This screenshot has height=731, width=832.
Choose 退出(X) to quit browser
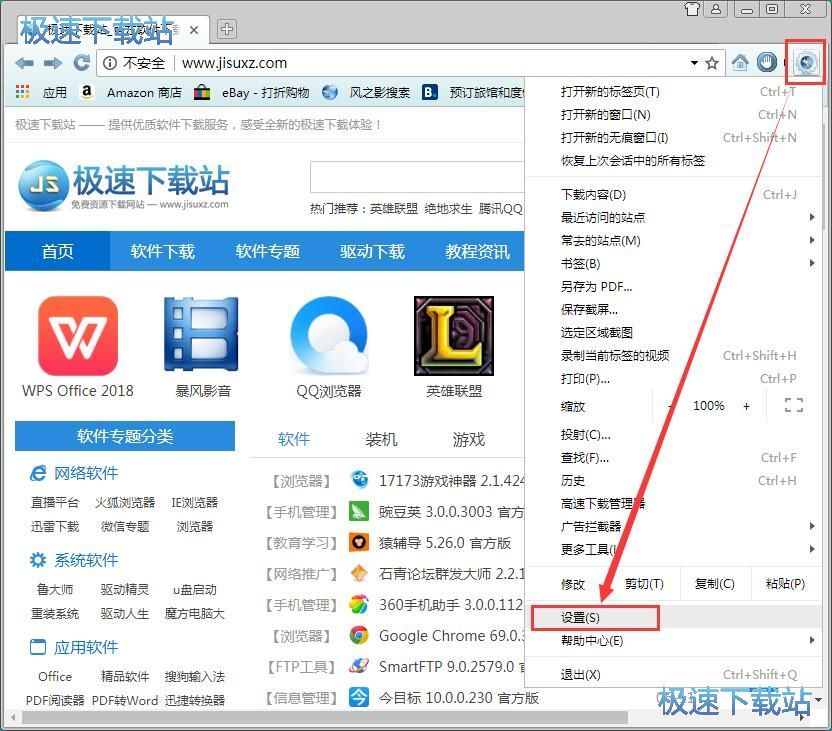674,675
